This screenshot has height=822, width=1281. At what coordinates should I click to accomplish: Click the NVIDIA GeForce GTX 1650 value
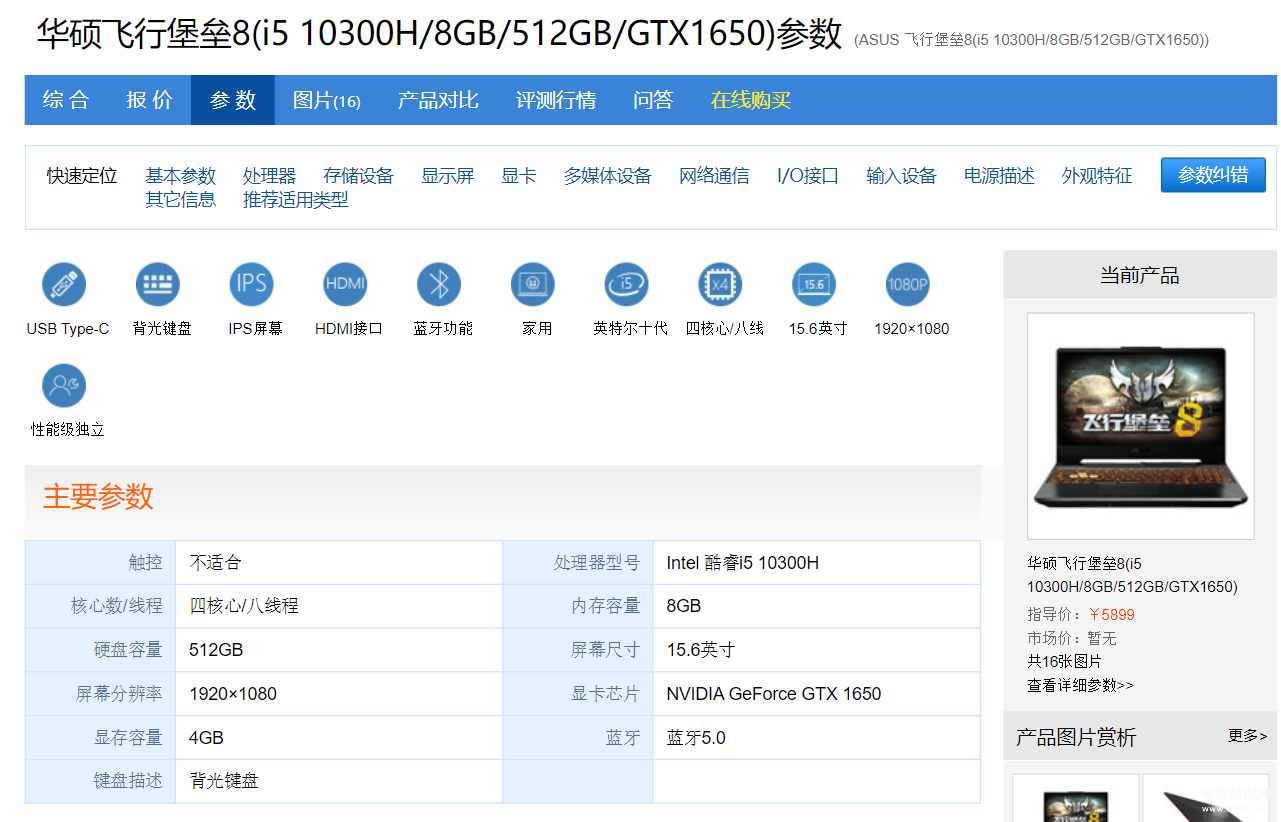point(774,694)
